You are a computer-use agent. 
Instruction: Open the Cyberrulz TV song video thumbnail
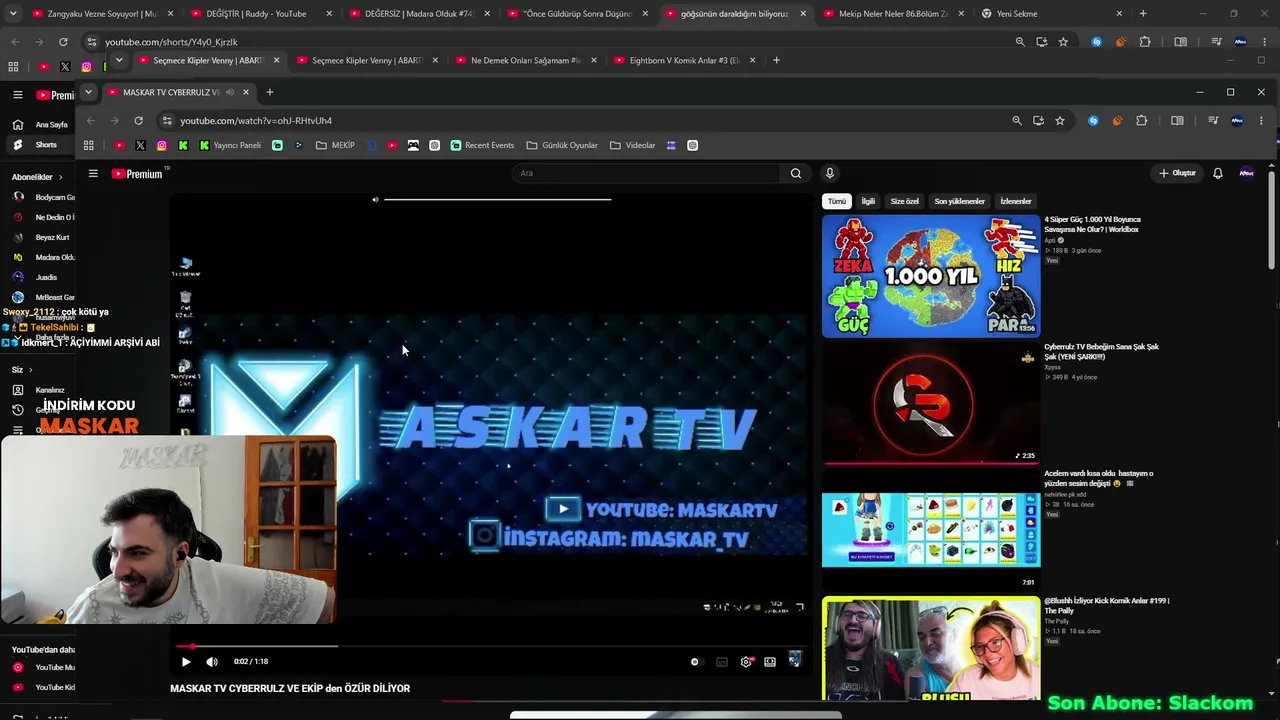point(931,404)
